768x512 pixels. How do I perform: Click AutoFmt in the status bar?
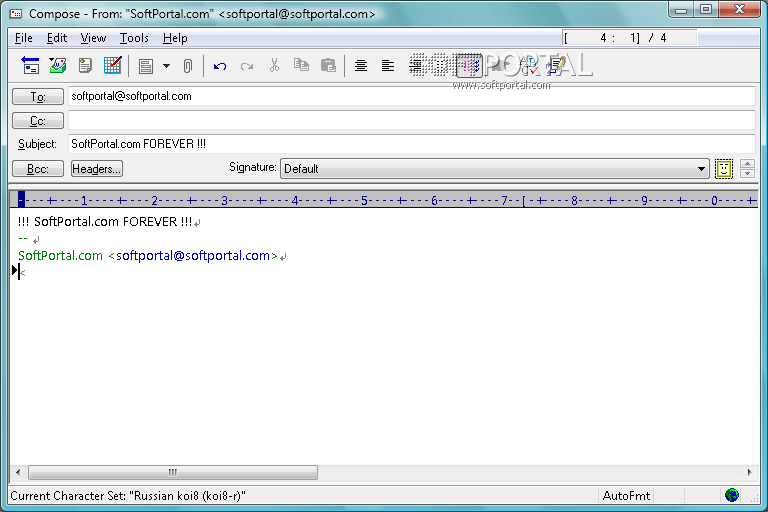[x=626, y=496]
